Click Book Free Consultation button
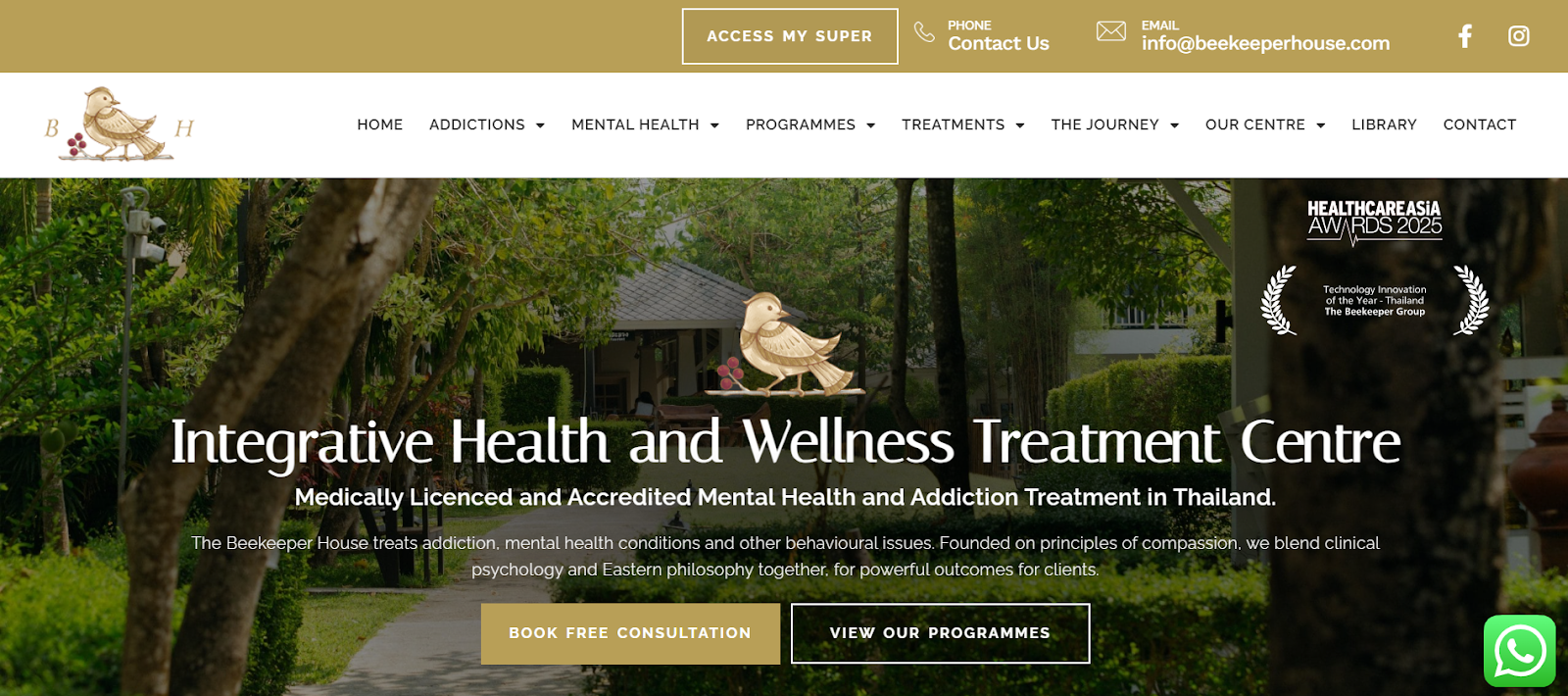The image size is (1568, 696). point(630,633)
